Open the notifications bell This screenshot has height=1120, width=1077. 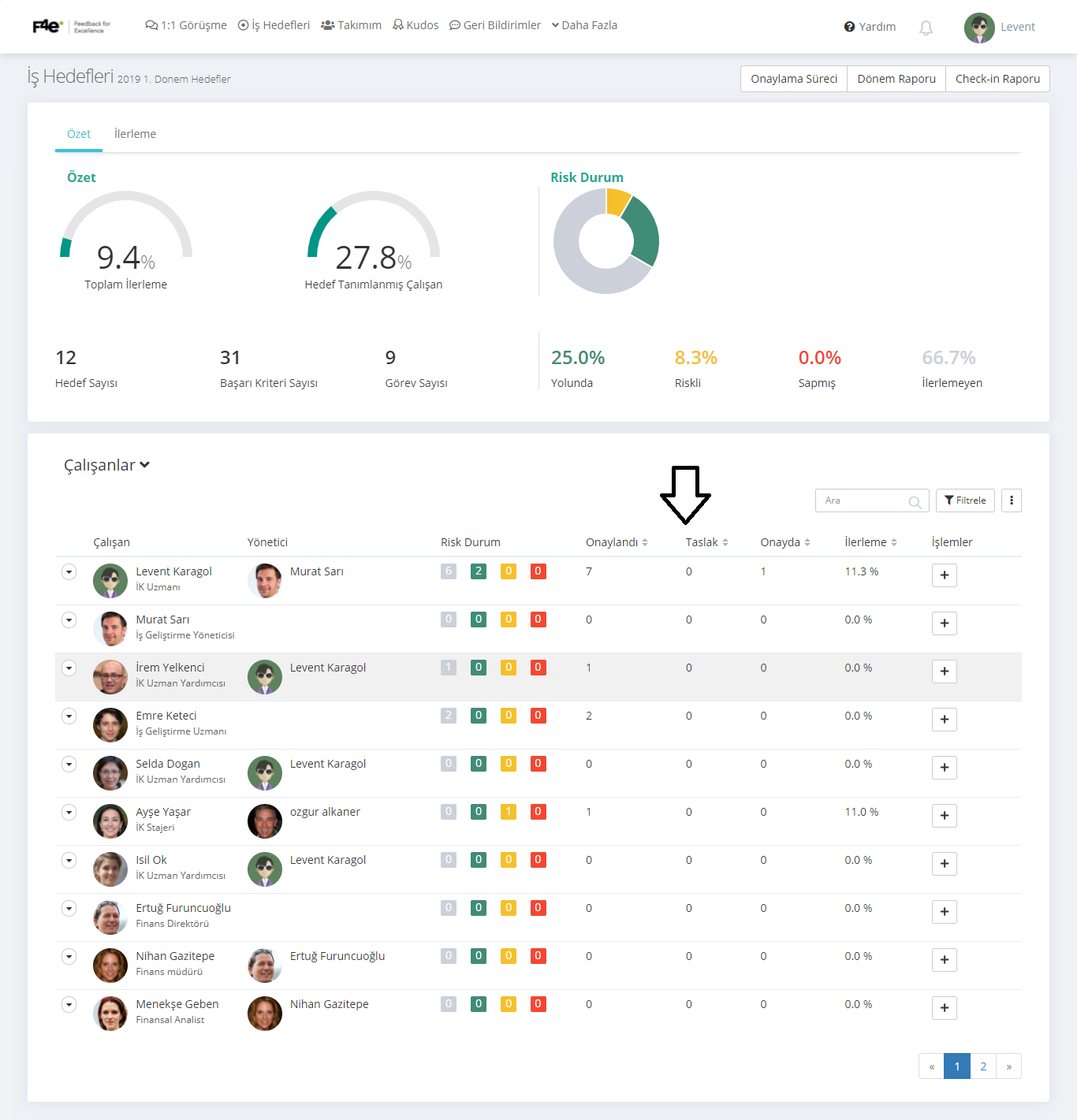tap(926, 28)
